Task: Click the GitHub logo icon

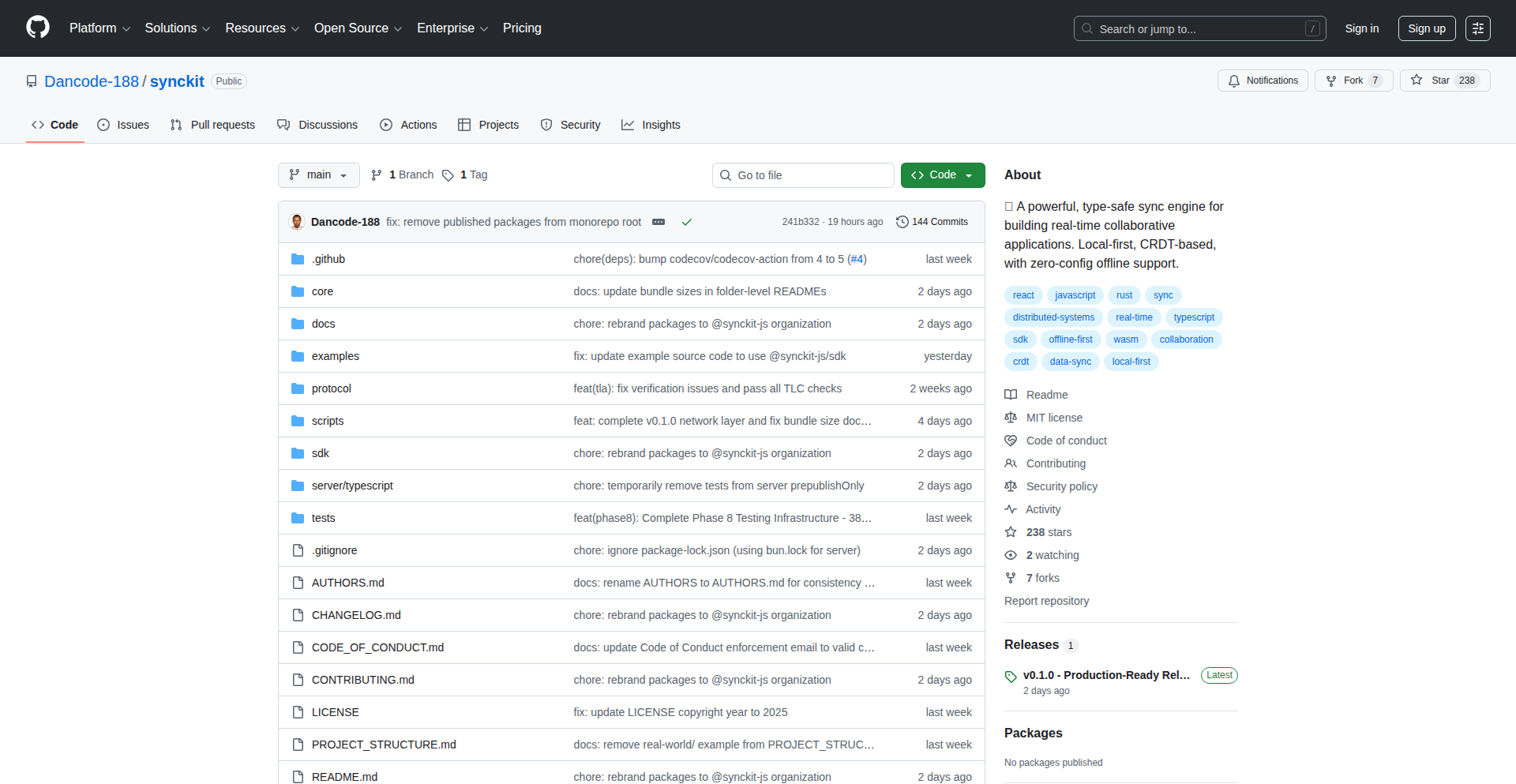Action: click(36, 28)
